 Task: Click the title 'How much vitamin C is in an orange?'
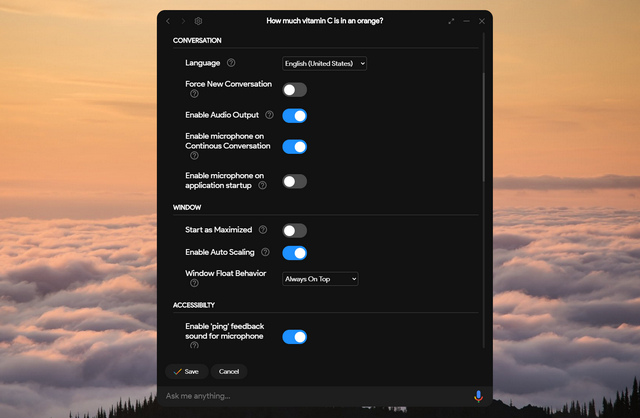pos(325,21)
